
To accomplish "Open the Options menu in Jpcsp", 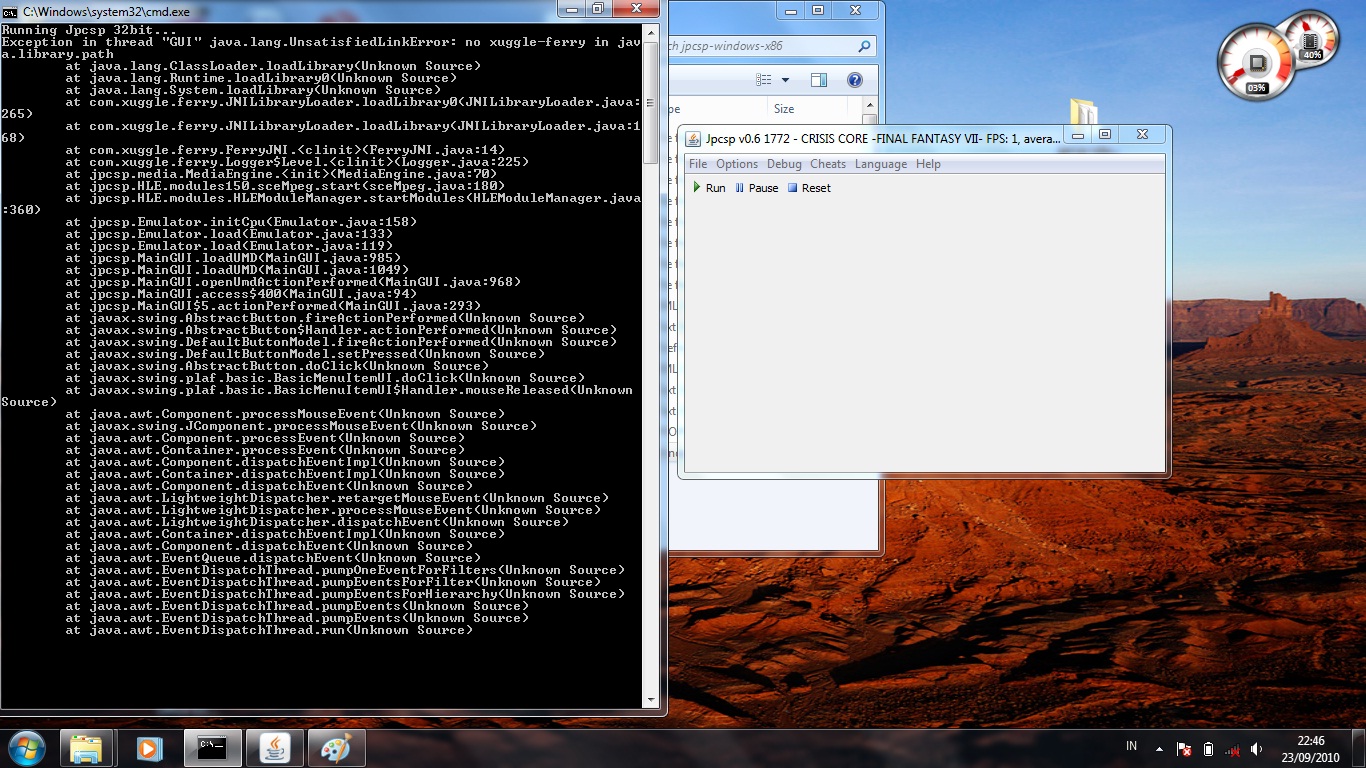I will [736, 164].
